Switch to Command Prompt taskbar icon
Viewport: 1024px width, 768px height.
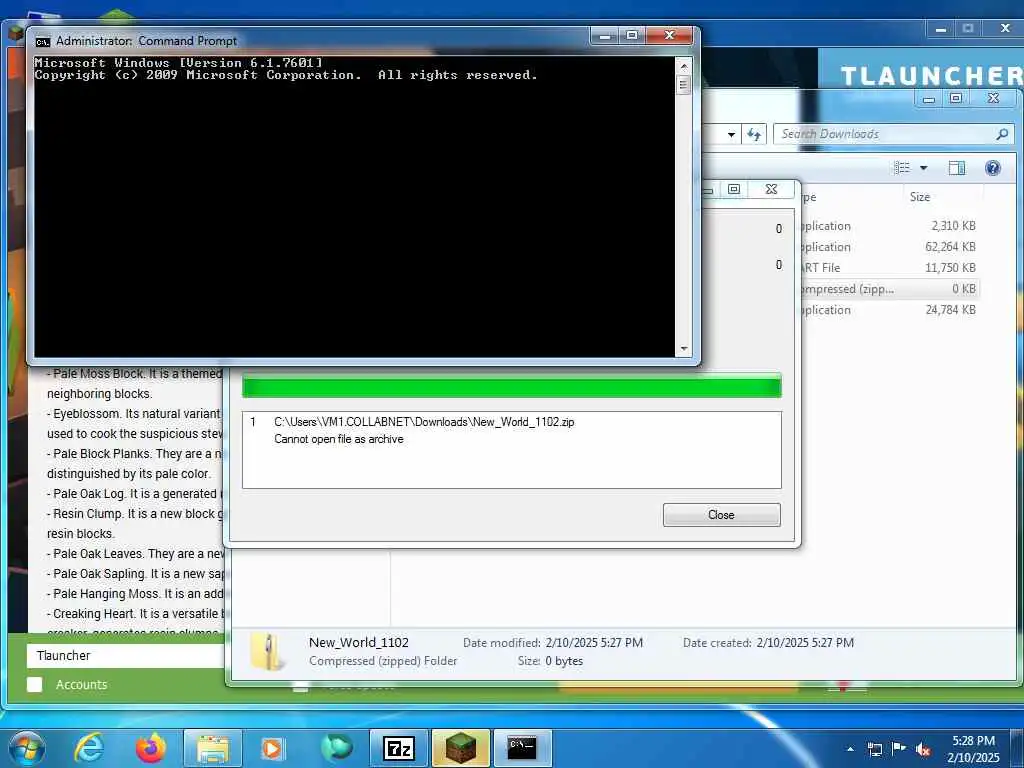[522, 748]
